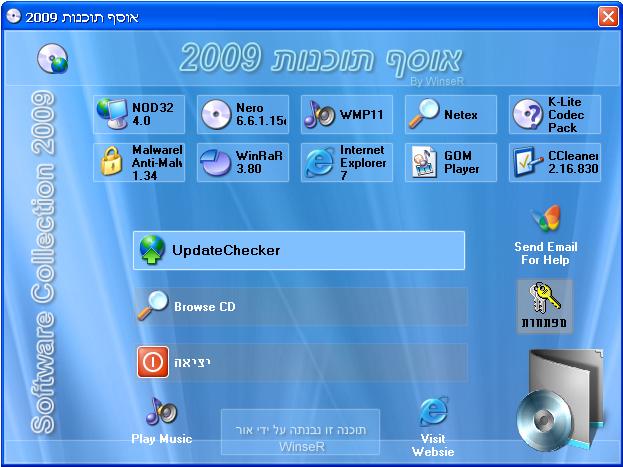Click the Nero 6.6.1.15 disc icon
Viewport: 623px width, 467px height.
216,114
